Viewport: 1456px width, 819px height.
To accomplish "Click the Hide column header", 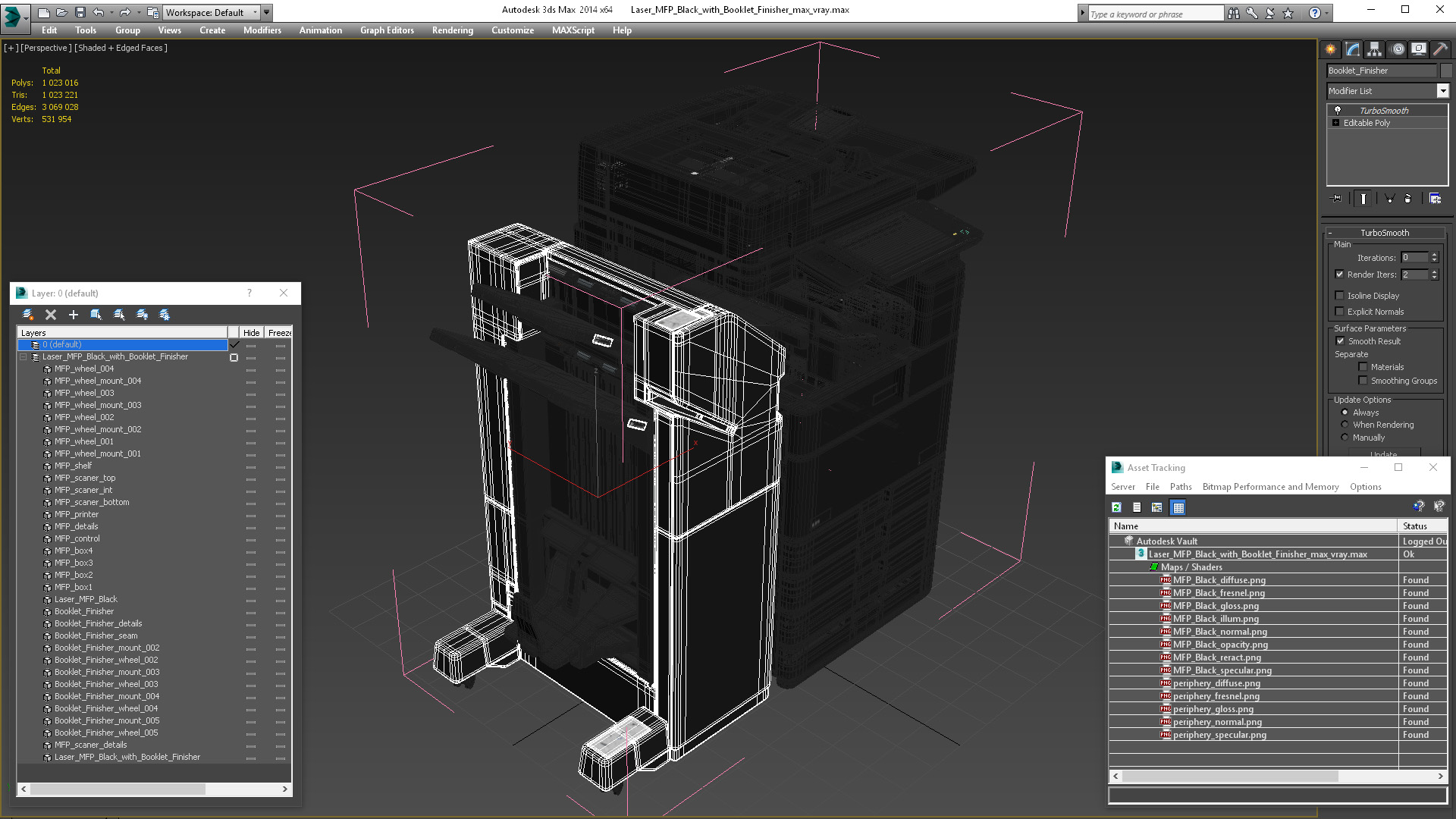I will click(251, 333).
